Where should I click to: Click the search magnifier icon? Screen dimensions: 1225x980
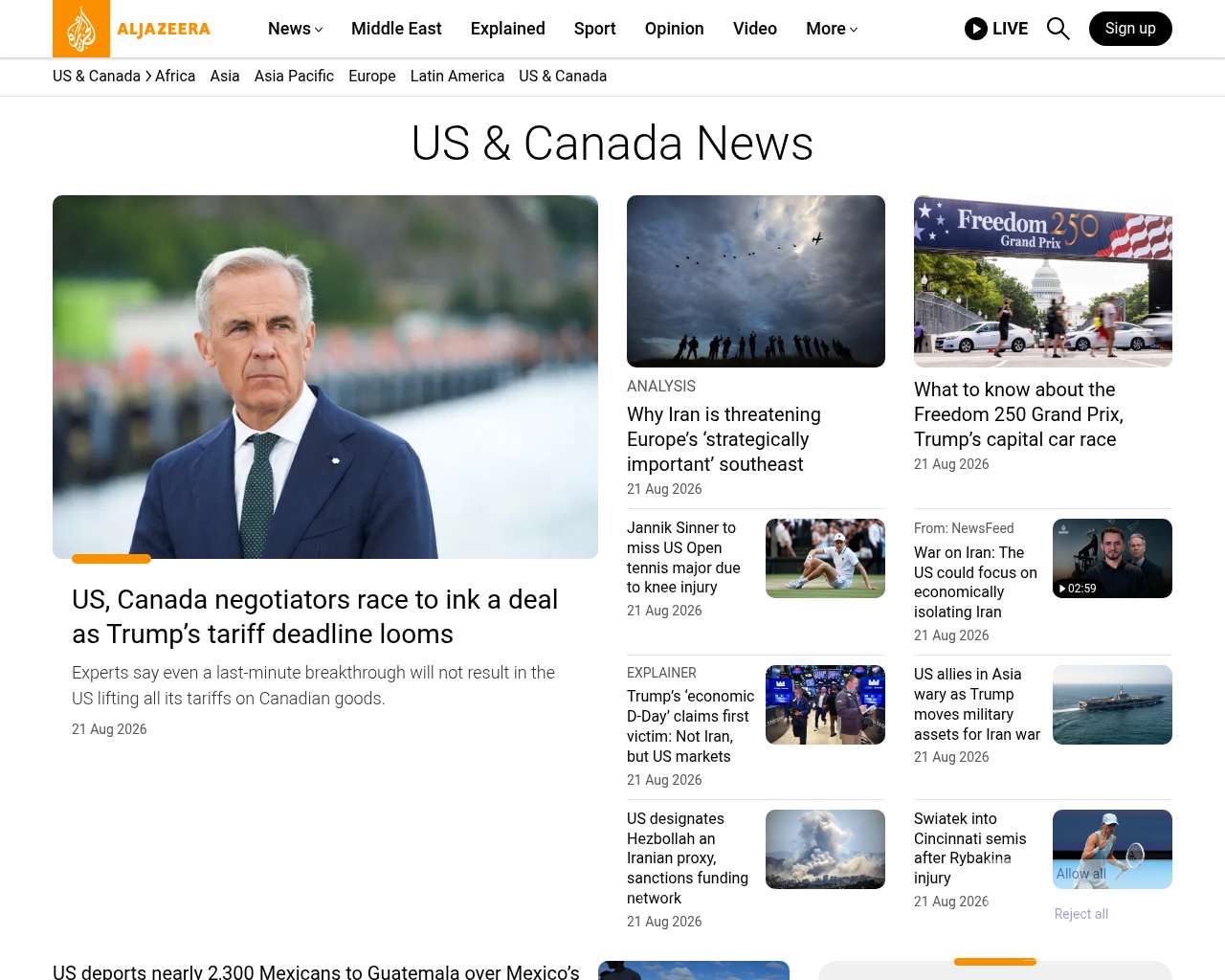(x=1058, y=29)
